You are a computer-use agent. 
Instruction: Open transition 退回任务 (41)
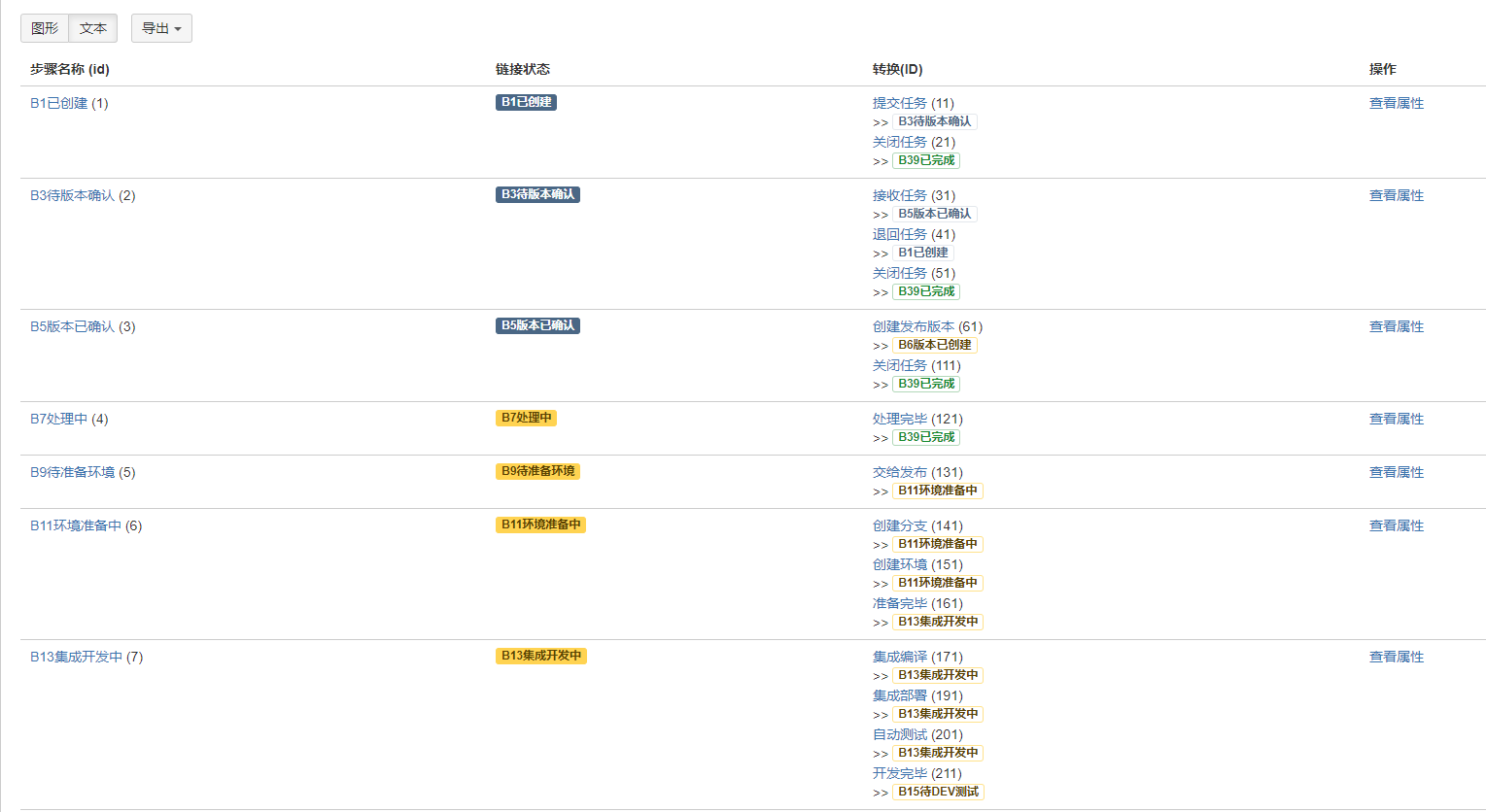pyautogui.click(x=901, y=234)
